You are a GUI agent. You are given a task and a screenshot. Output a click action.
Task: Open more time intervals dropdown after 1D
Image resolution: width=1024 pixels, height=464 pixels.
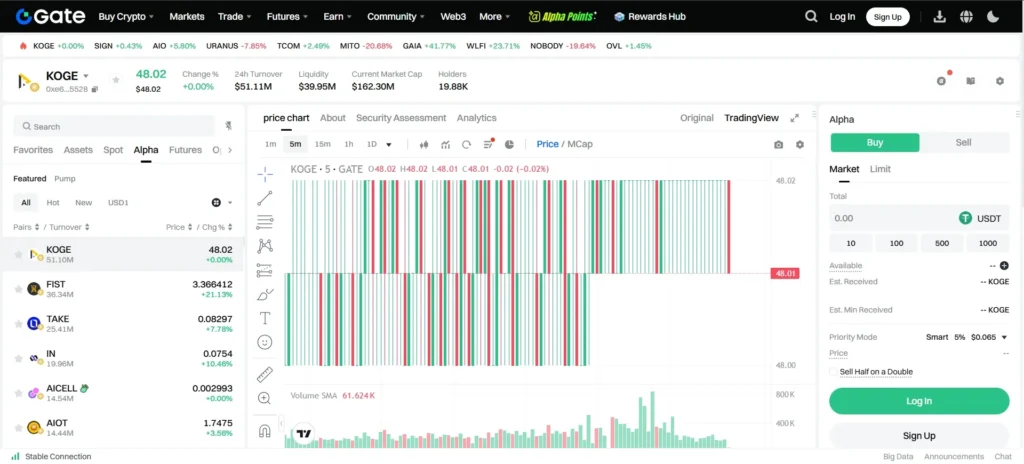point(389,144)
